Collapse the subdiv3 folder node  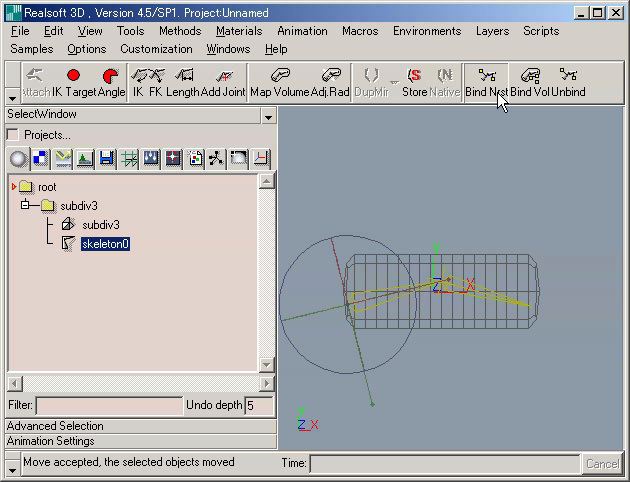point(25,205)
